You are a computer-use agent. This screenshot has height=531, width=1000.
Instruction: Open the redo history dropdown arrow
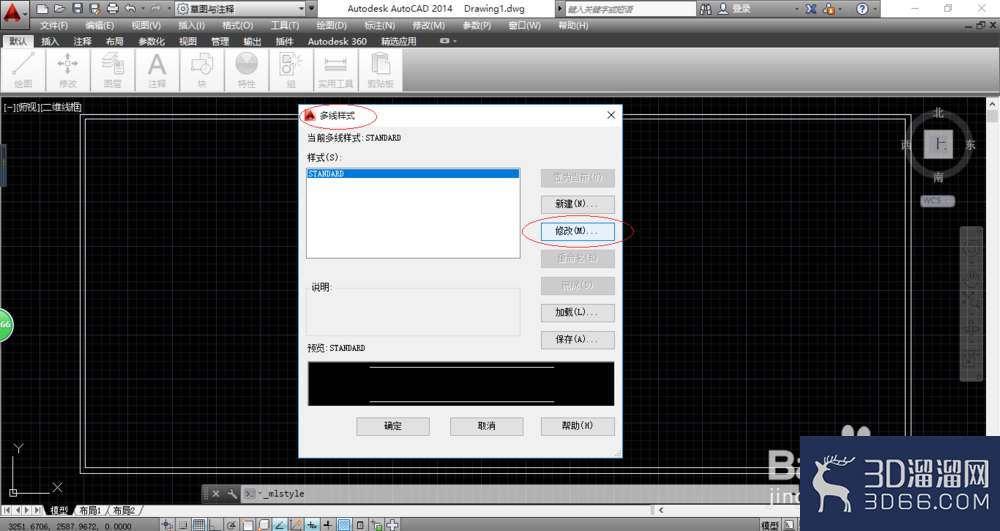[168, 9]
